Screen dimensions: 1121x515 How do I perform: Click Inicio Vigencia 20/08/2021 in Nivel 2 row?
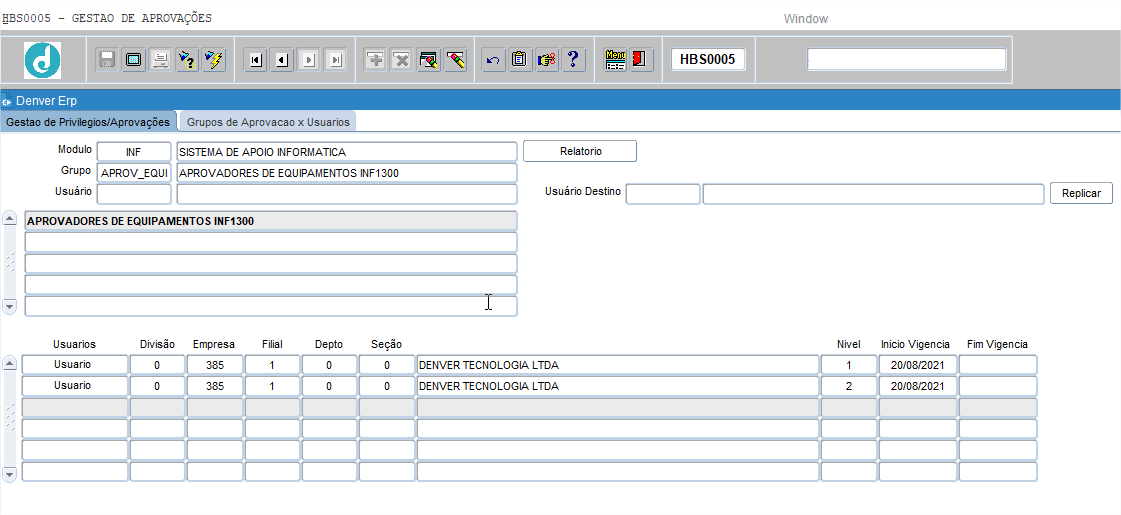[917, 386]
